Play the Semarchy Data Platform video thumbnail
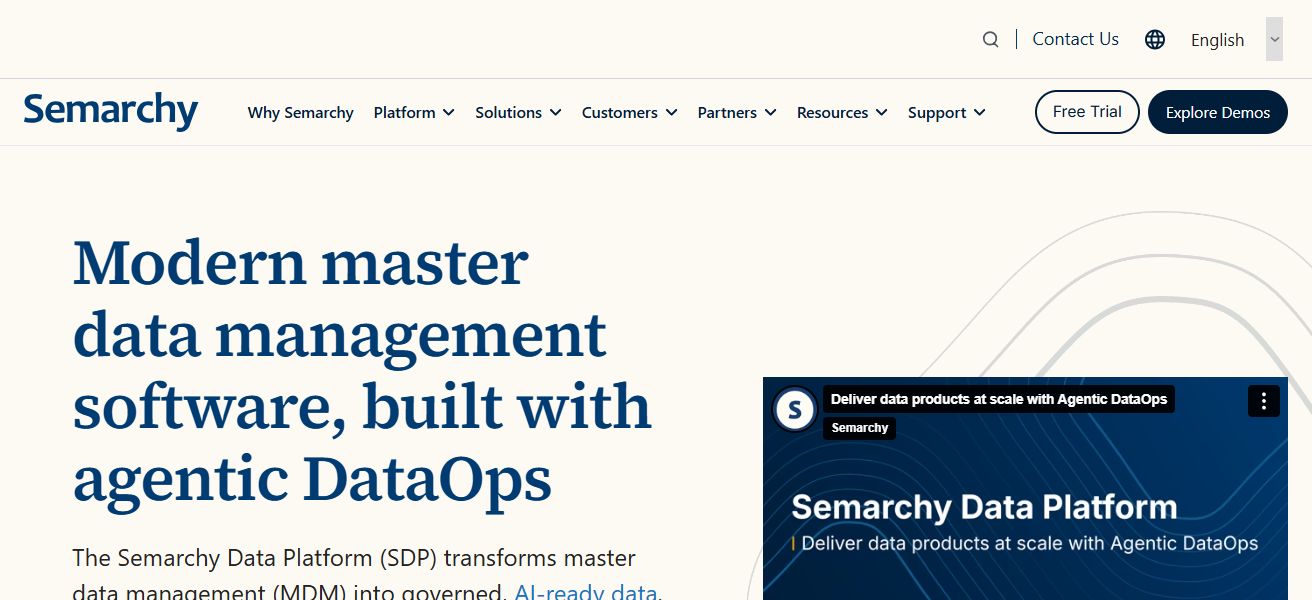The image size is (1312, 600). [1025, 520]
